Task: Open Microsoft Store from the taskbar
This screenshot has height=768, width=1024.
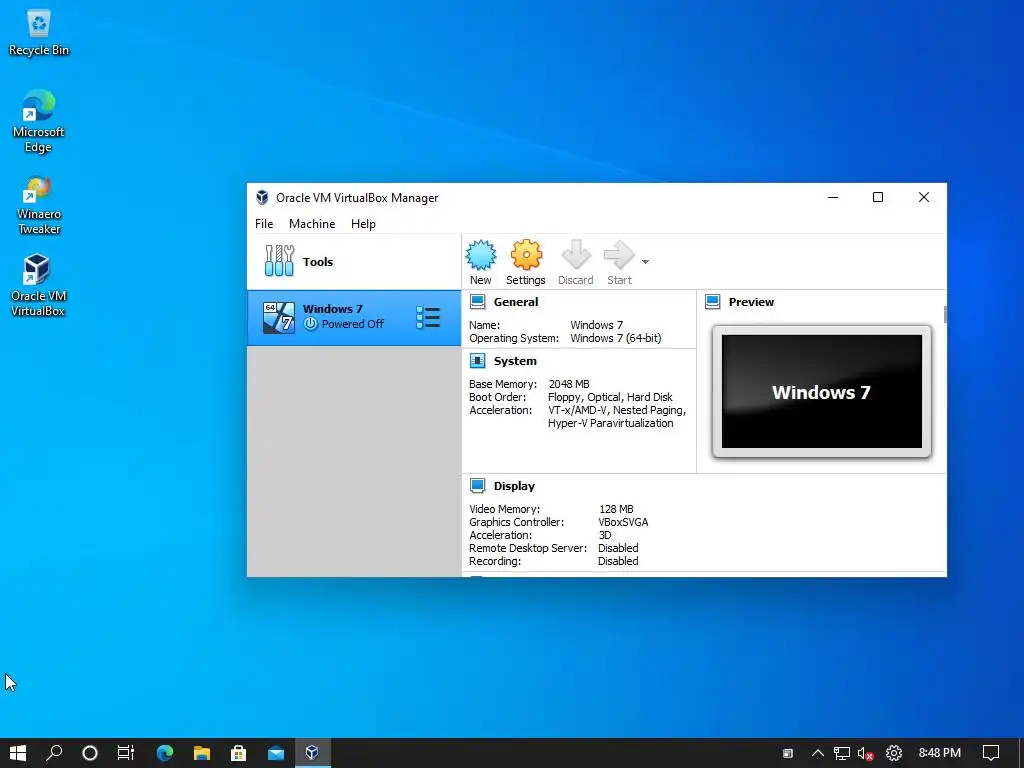Action: (x=239, y=753)
